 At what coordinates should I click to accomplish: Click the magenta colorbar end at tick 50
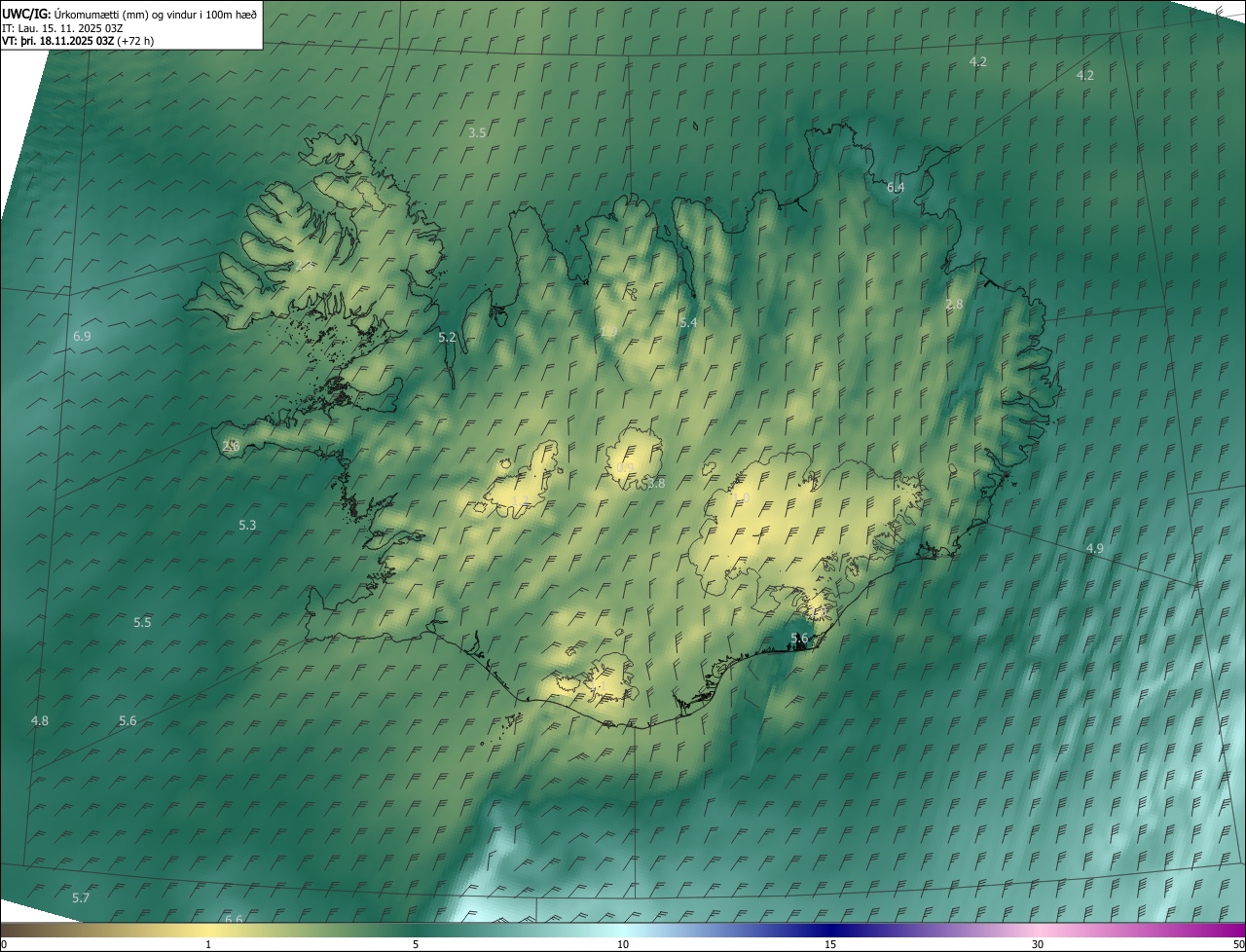click(1239, 930)
